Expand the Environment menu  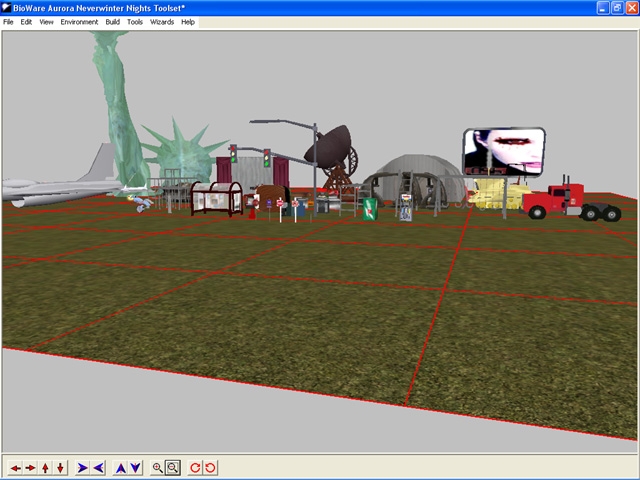click(79, 22)
